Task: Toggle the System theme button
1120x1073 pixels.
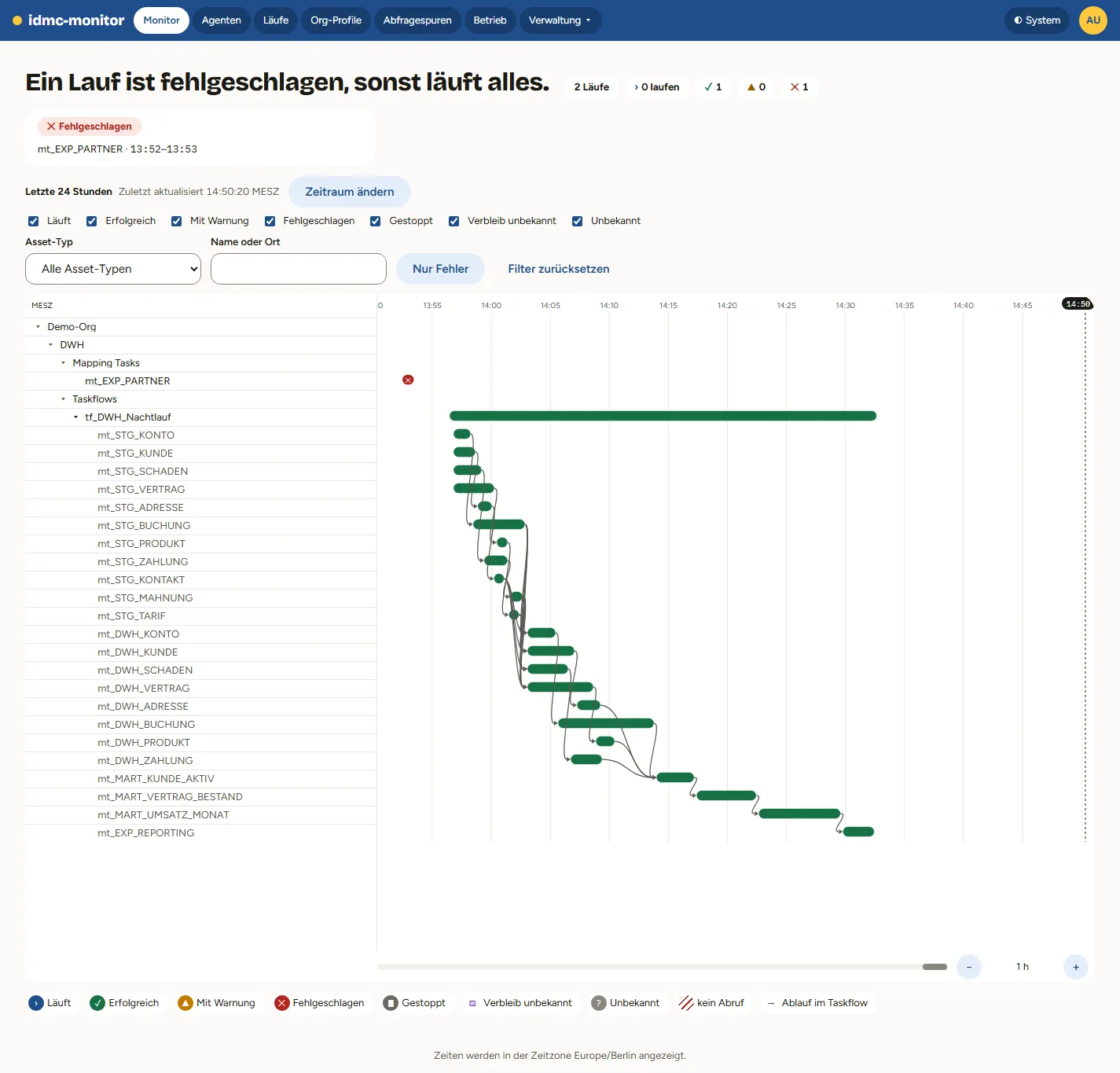Action: [1037, 20]
